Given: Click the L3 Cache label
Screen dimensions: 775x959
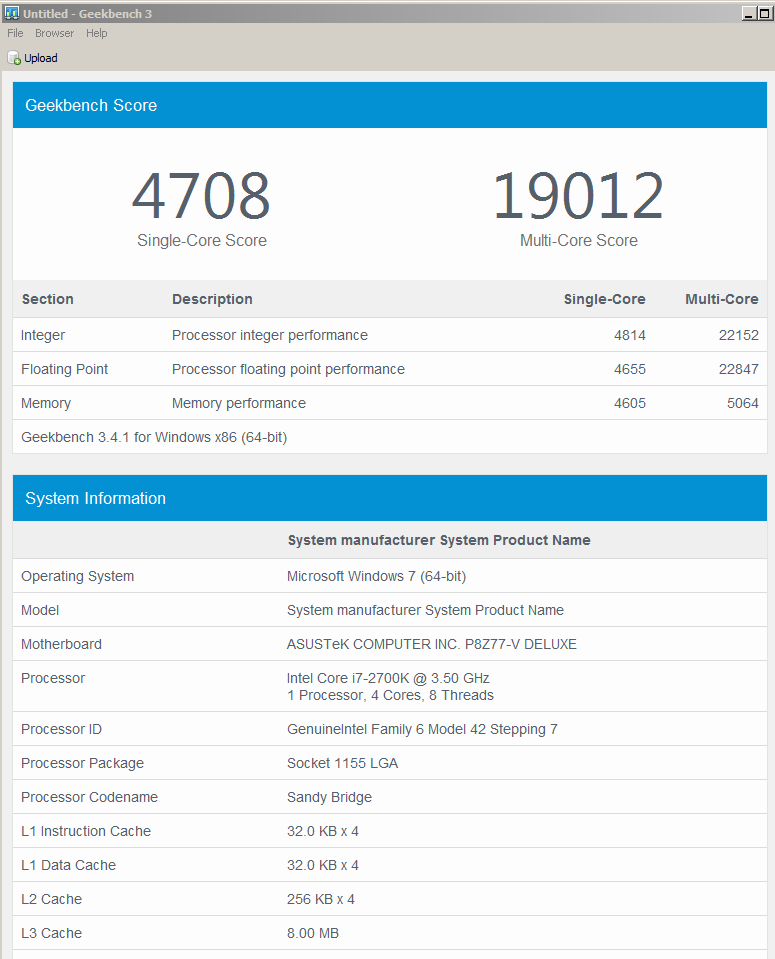Looking at the screenshot, I should (51, 933).
